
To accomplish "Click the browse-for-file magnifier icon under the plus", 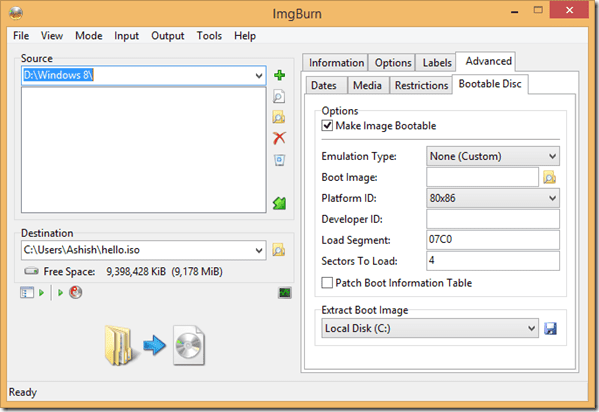I will [279, 97].
